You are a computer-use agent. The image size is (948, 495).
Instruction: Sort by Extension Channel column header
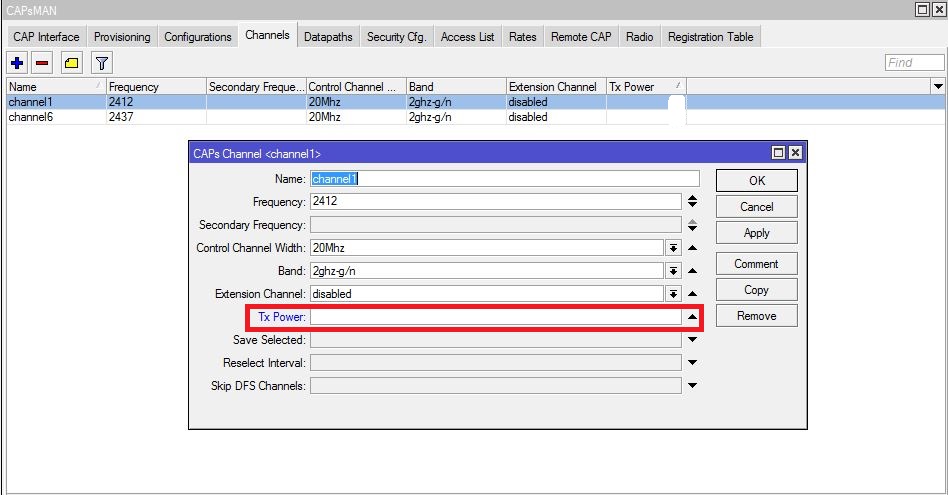(x=556, y=86)
